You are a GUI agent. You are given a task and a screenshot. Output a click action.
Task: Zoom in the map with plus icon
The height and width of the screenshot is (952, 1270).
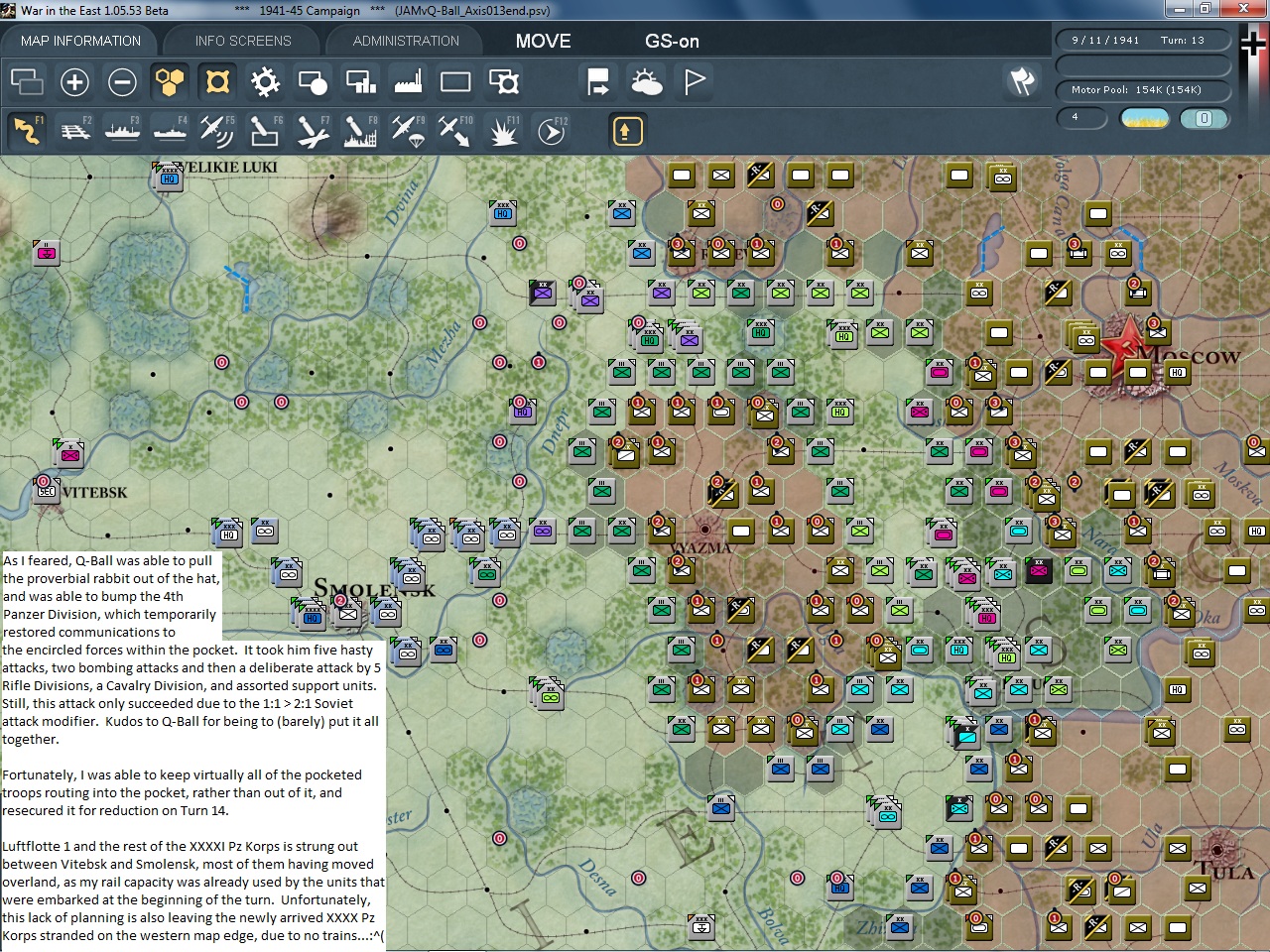[74, 81]
